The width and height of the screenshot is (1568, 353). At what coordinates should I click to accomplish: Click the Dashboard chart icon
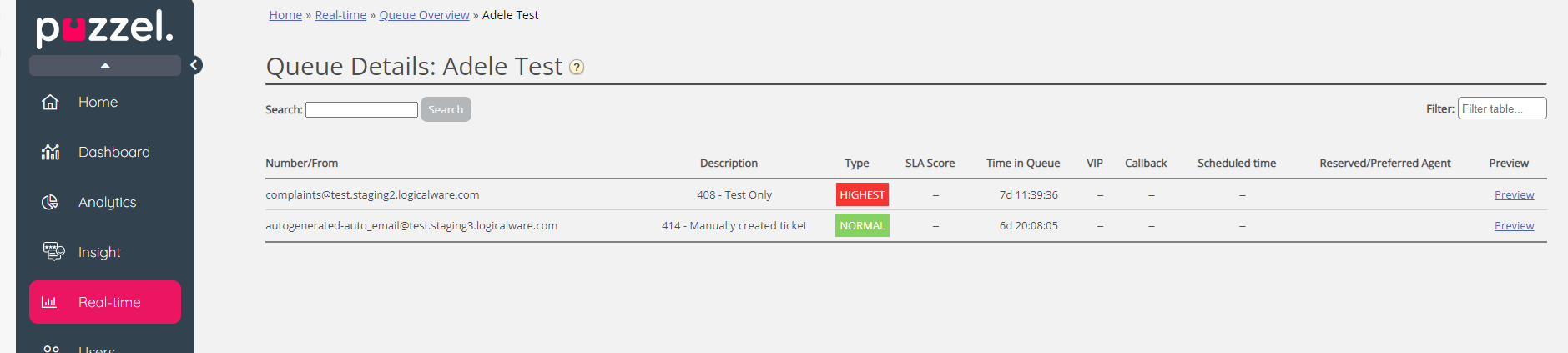point(50,152)
